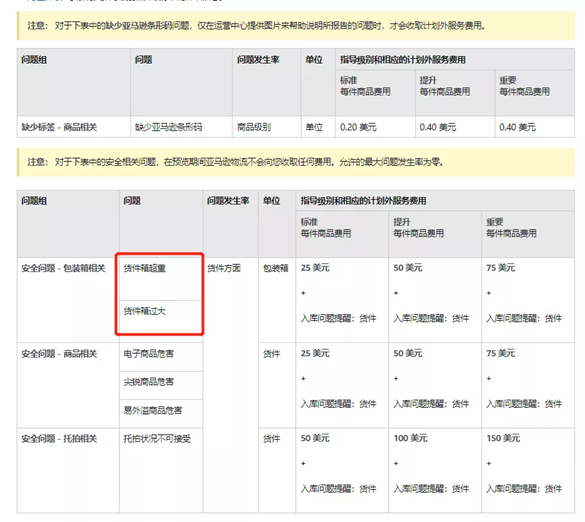Click the 缺少标签 - 商品相关 group cell
The height and width of the screenshot is (522, 585).
click(x=74, y=127)
